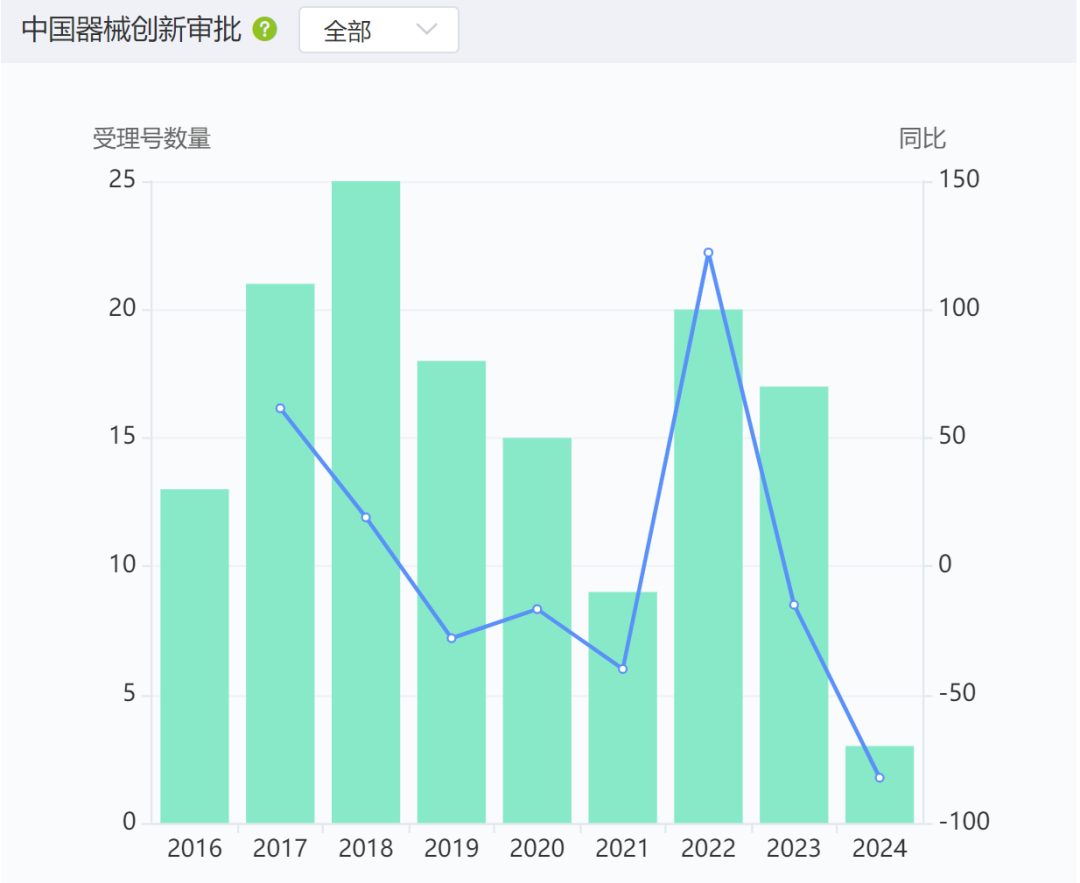Click the left axis value 20
The width and height of the screenshot is (1080, 883).
tap(123, 308)
